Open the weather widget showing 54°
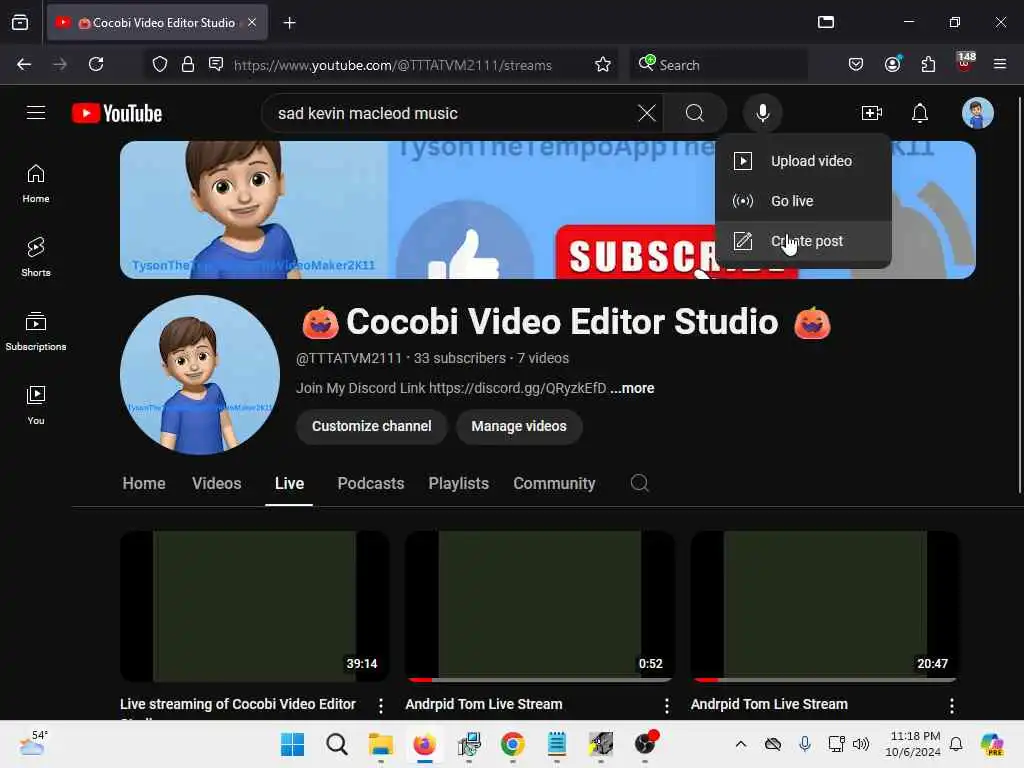1024x768 pixels. pos(33,744)
